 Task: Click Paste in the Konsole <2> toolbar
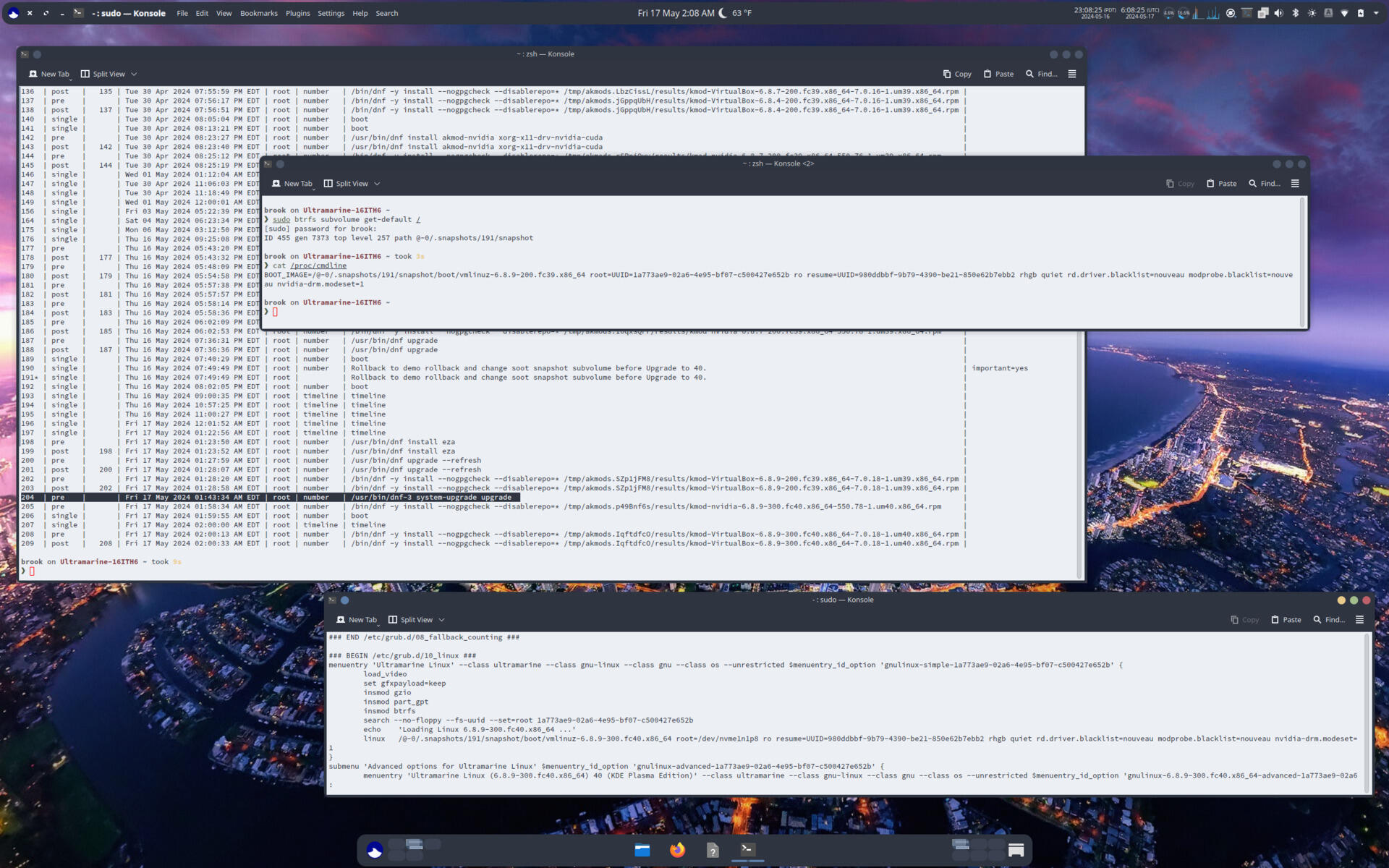pyautogui.click(x=1221, y=184)
